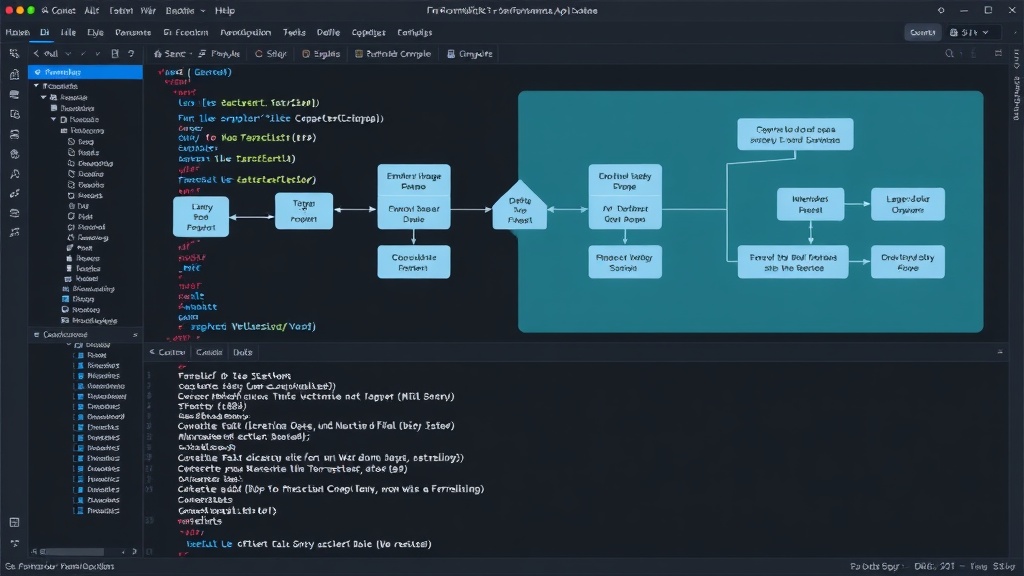The image size is (1024, 576).
Task: Toggle the last blue-icon item at the list bottom
Action: click(81, 511)
